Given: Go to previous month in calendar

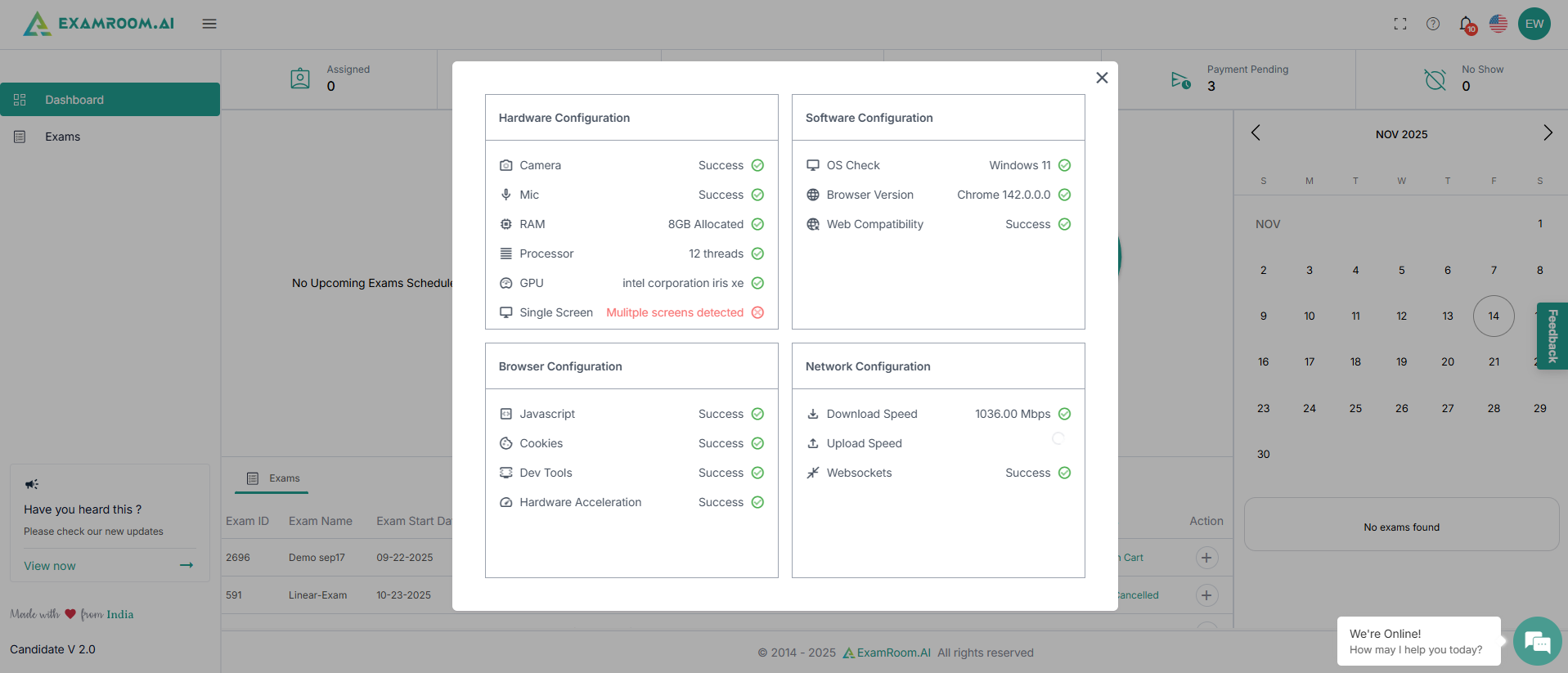Looking at the screenshot, I should [x=1256, y=133].
